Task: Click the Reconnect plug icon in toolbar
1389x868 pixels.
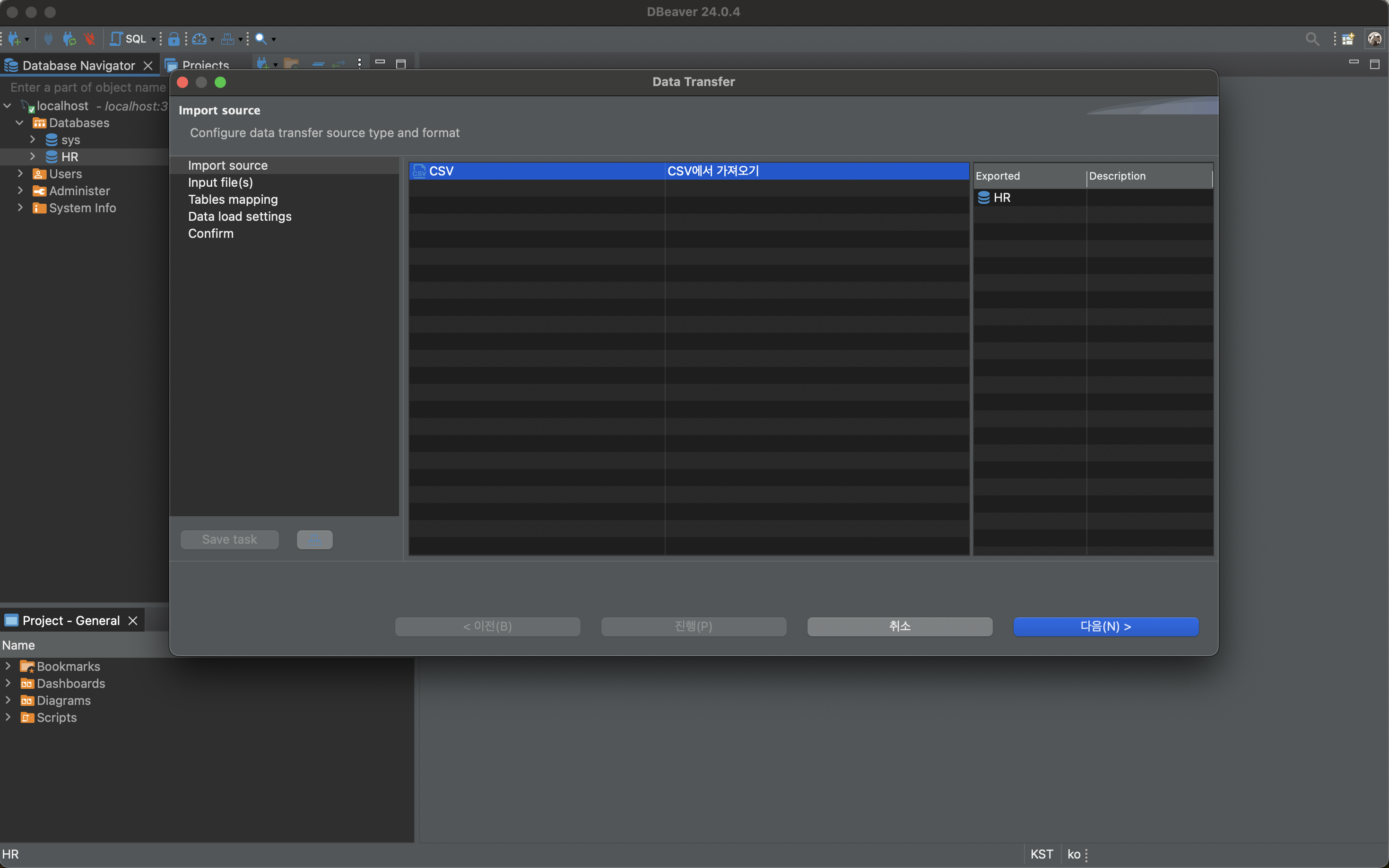Action: pyautogui.click(x=69, y=39)
